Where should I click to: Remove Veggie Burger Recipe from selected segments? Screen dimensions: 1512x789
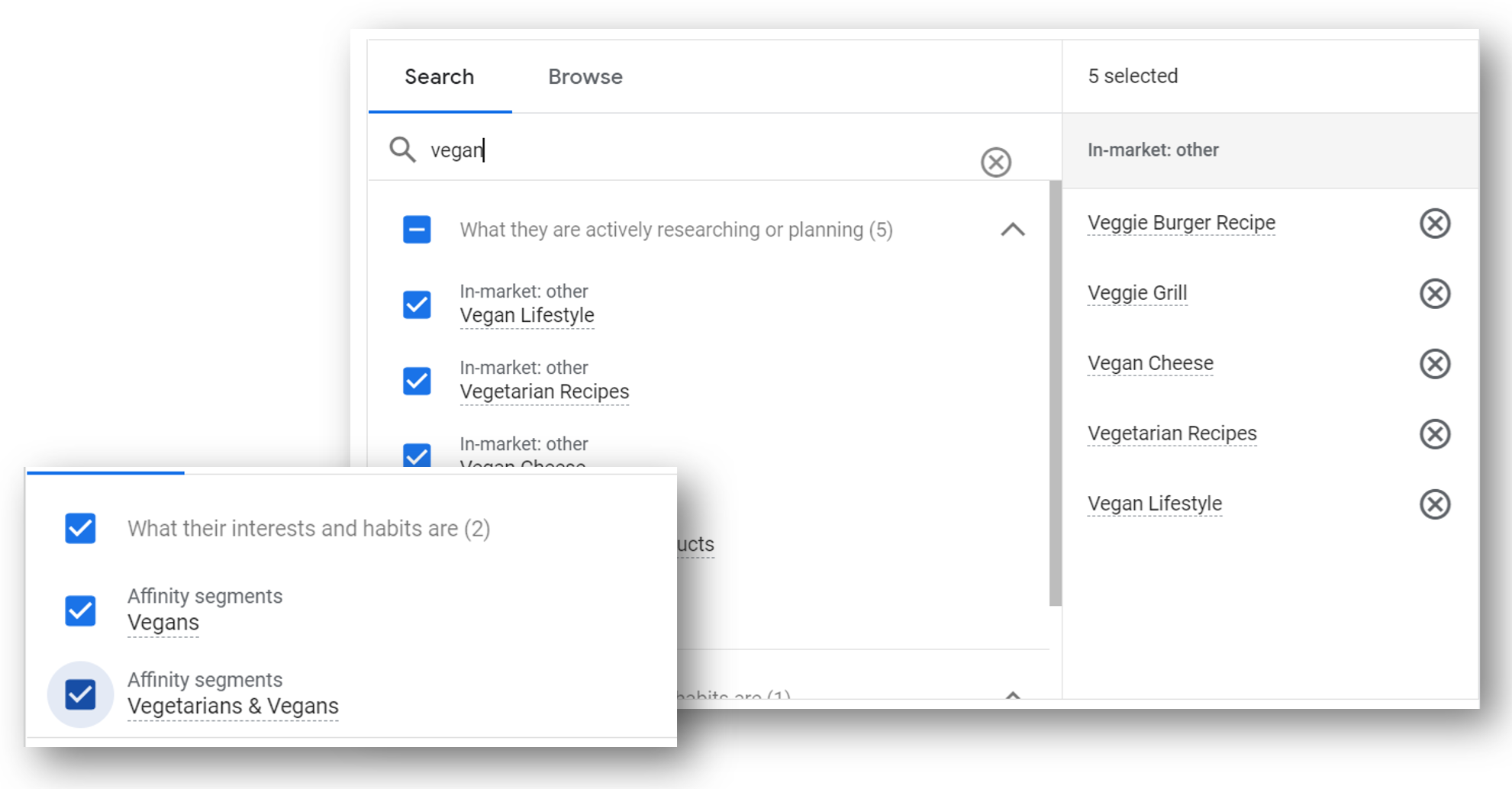pos(1436,223)
